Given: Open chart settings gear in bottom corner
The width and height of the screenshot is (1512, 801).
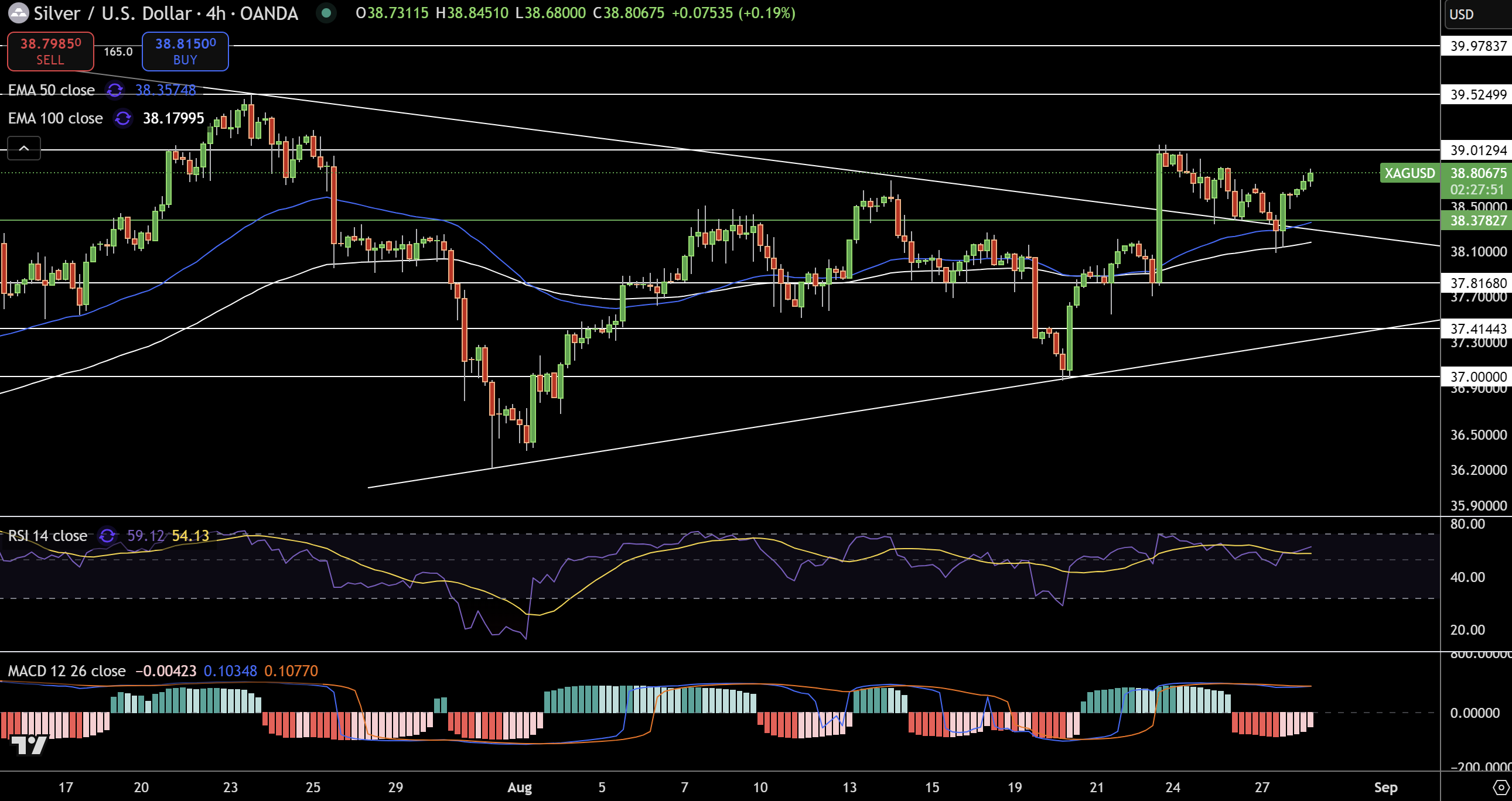Looking at the screenshot, I should 1501,787.
